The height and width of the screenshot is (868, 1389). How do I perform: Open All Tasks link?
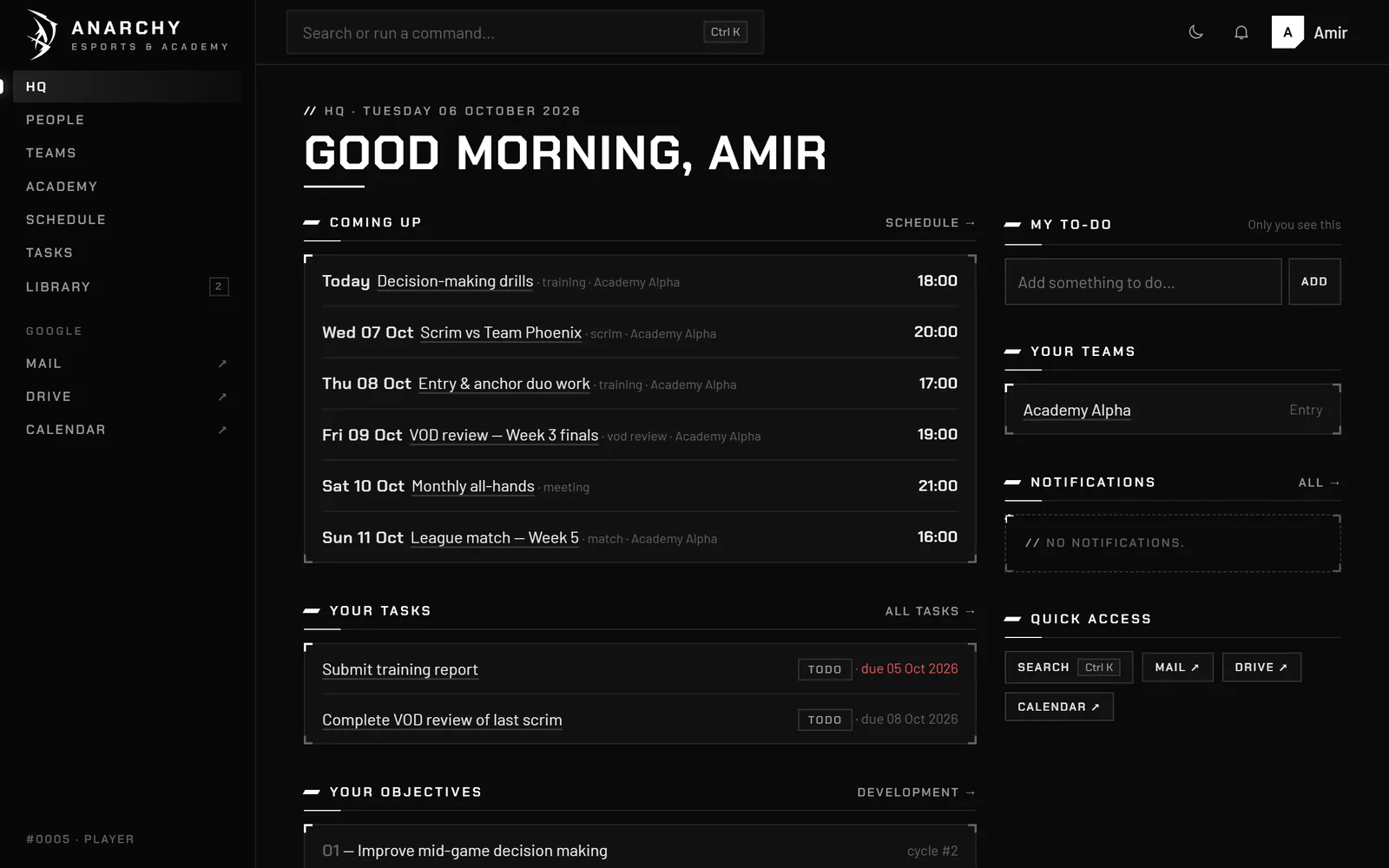[x=931, y=611]
